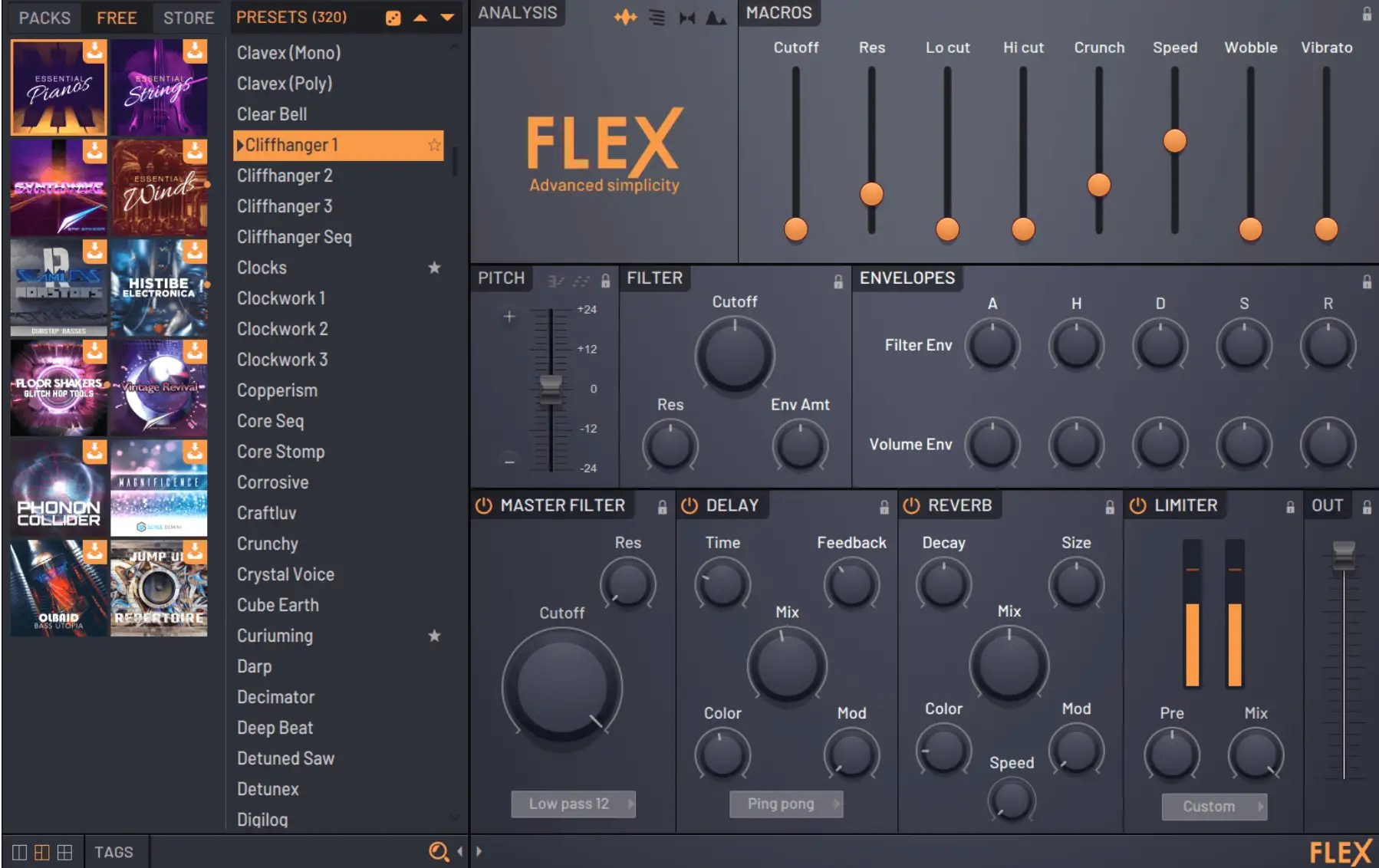Screen dimensions: 1379x868
Task: Click the download icon on Essential Pianos pack
Action: coord(94,51)
